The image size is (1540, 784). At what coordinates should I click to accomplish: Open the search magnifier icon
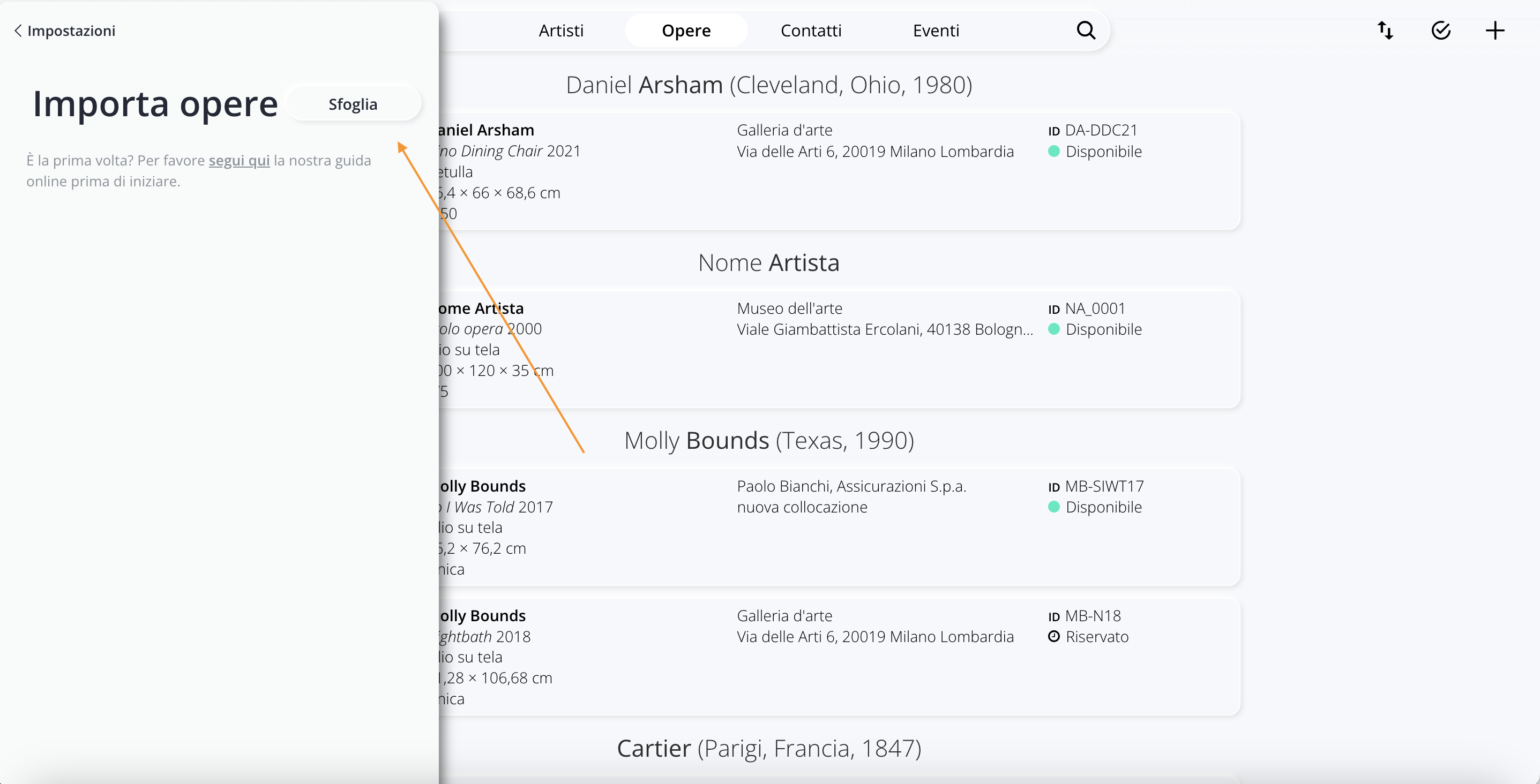pyautogui.click(x=1086, y=30)
